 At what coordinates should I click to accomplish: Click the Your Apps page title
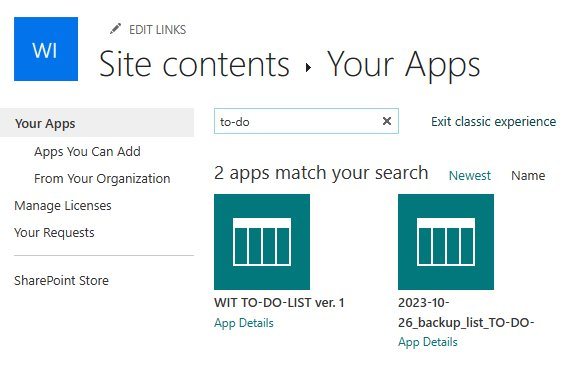(x=404, y=65)
